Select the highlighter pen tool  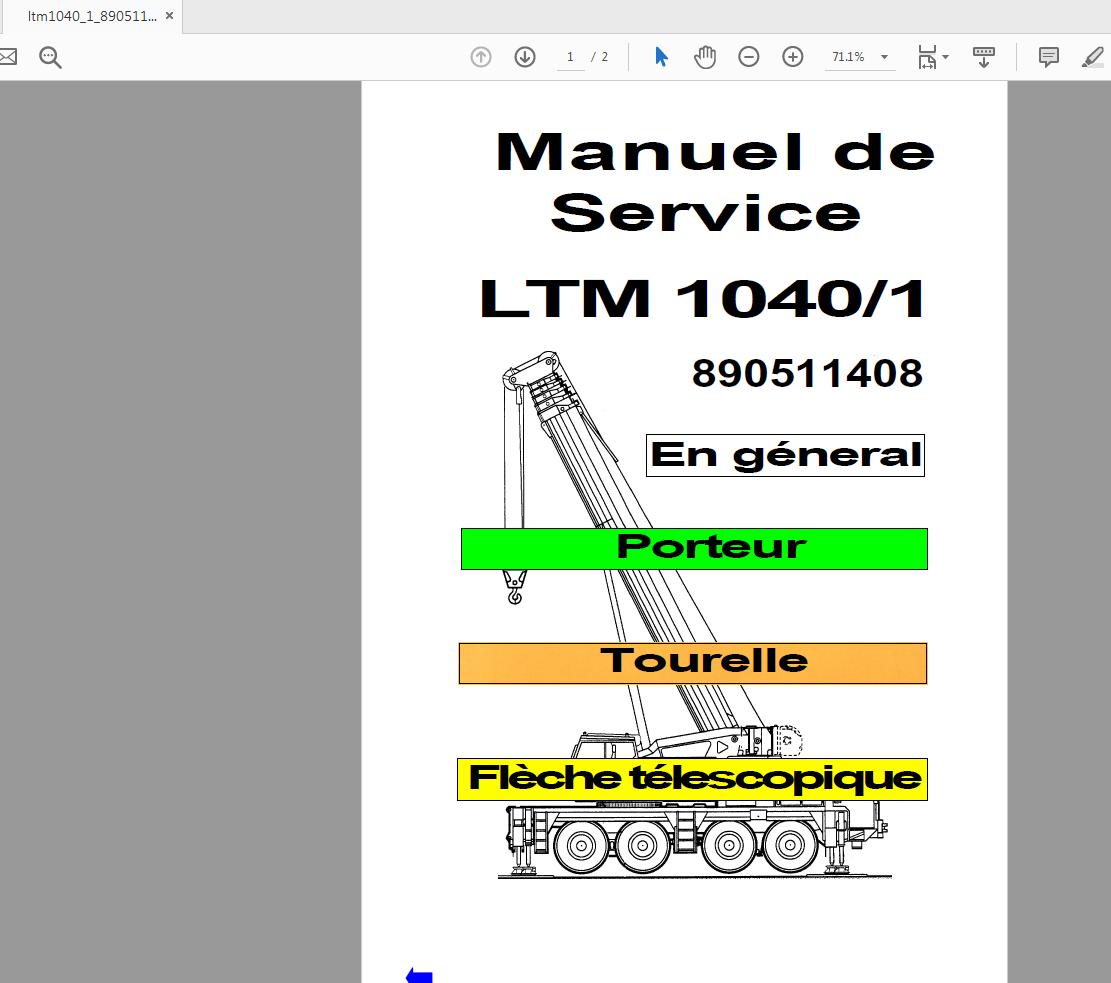1093,57
